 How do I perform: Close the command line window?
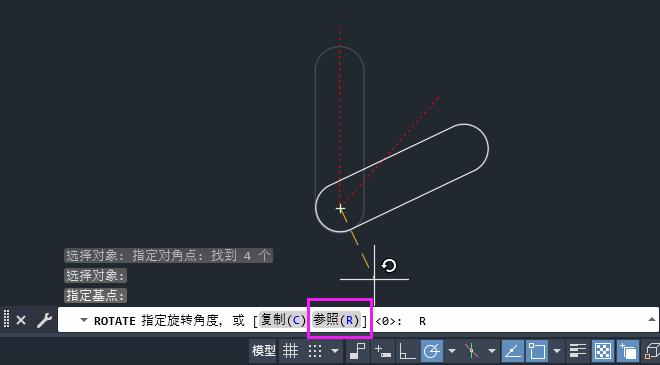[x=21, y=321]
